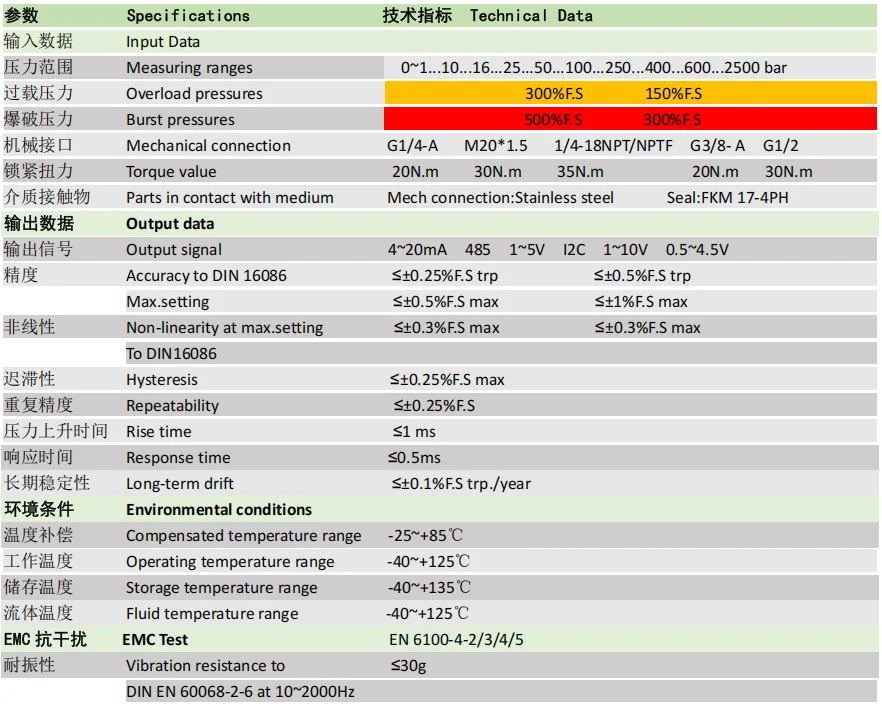Click the 'M20*1.5' connection value
The image size is (882, 704).
[x=496, y=146]
